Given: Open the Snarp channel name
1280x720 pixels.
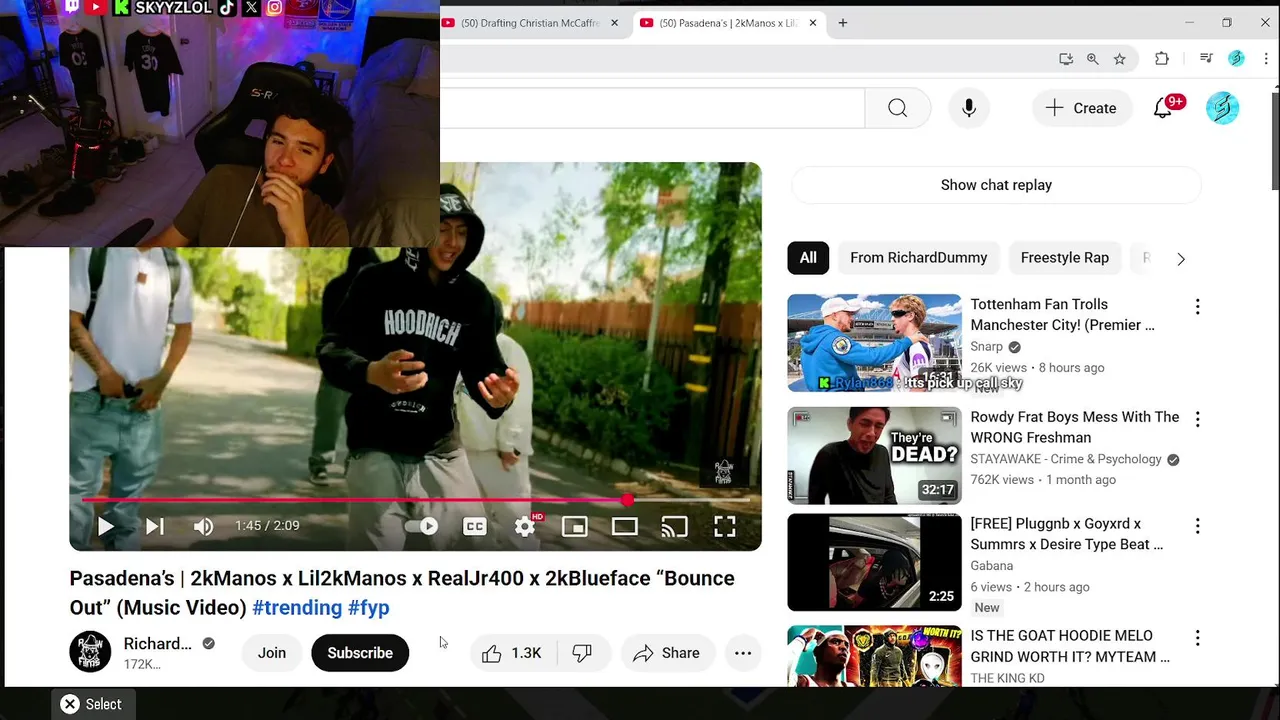Looking at the screenshot, I should click(x=986, y=347).
